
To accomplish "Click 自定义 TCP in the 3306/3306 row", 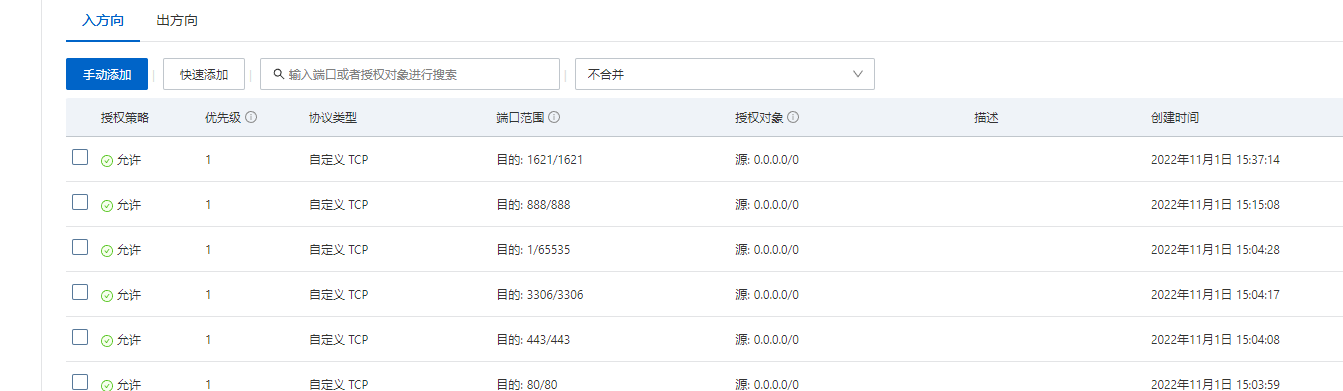I will coord(338,295).
